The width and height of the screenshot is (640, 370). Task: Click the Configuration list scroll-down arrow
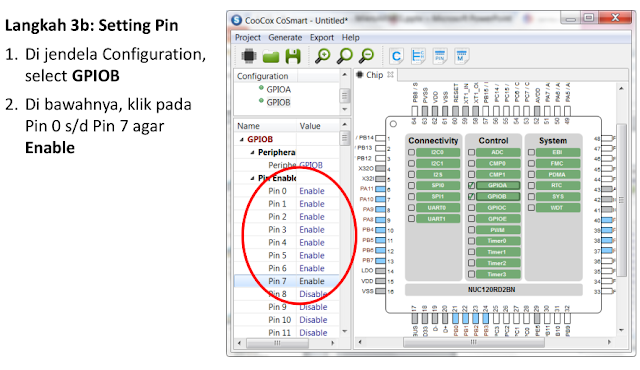(x=344, y=109)
